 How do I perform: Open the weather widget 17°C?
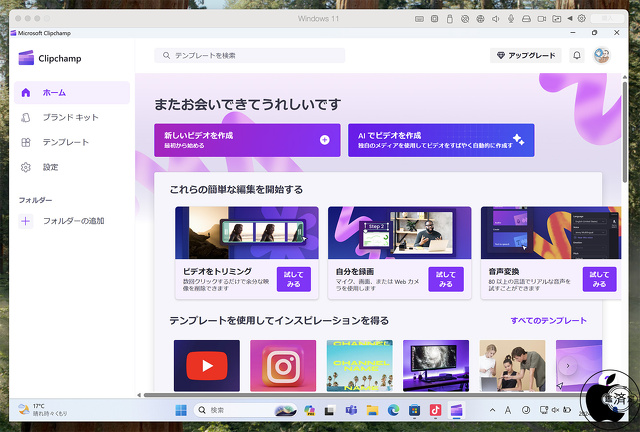pyautogui.click(x=43, y=410)
